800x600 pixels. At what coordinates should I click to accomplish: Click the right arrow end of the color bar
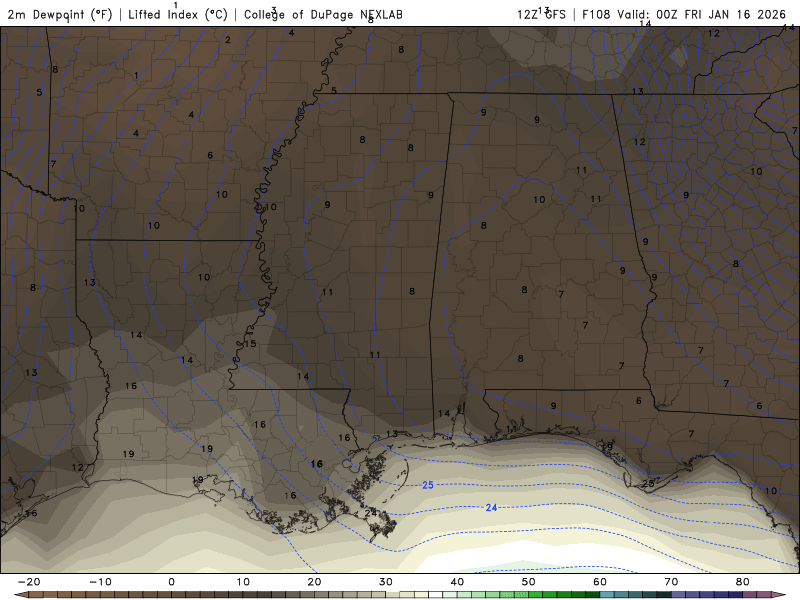tap(779, 595)
